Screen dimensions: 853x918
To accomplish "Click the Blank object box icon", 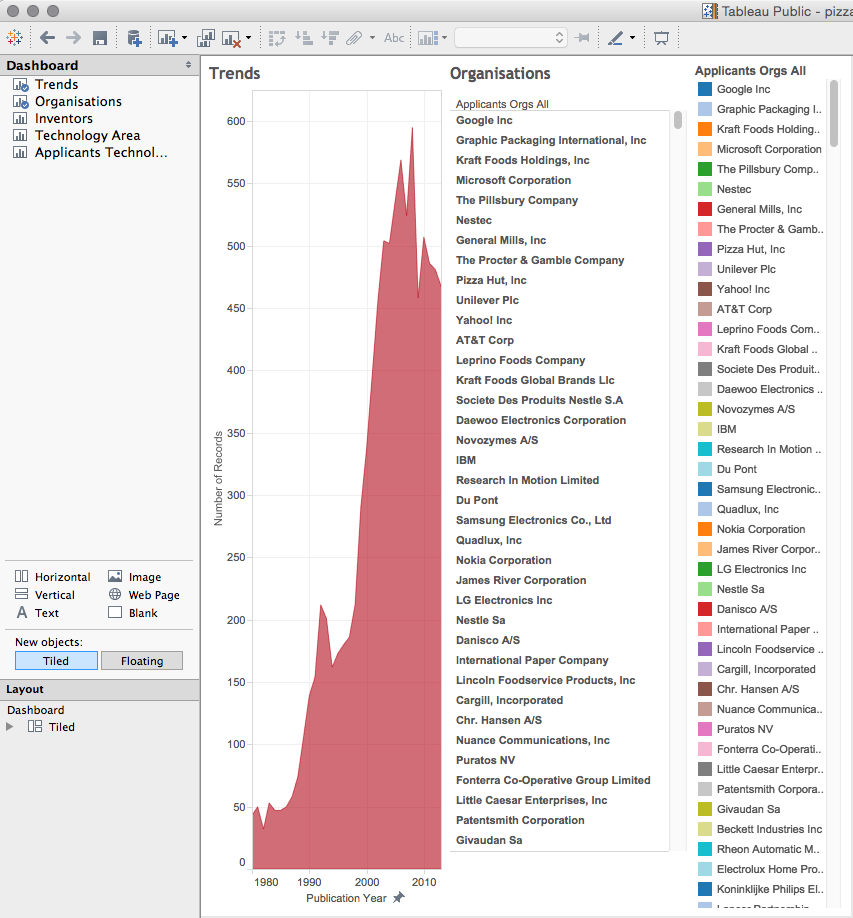I will click(x=115, y=612).
